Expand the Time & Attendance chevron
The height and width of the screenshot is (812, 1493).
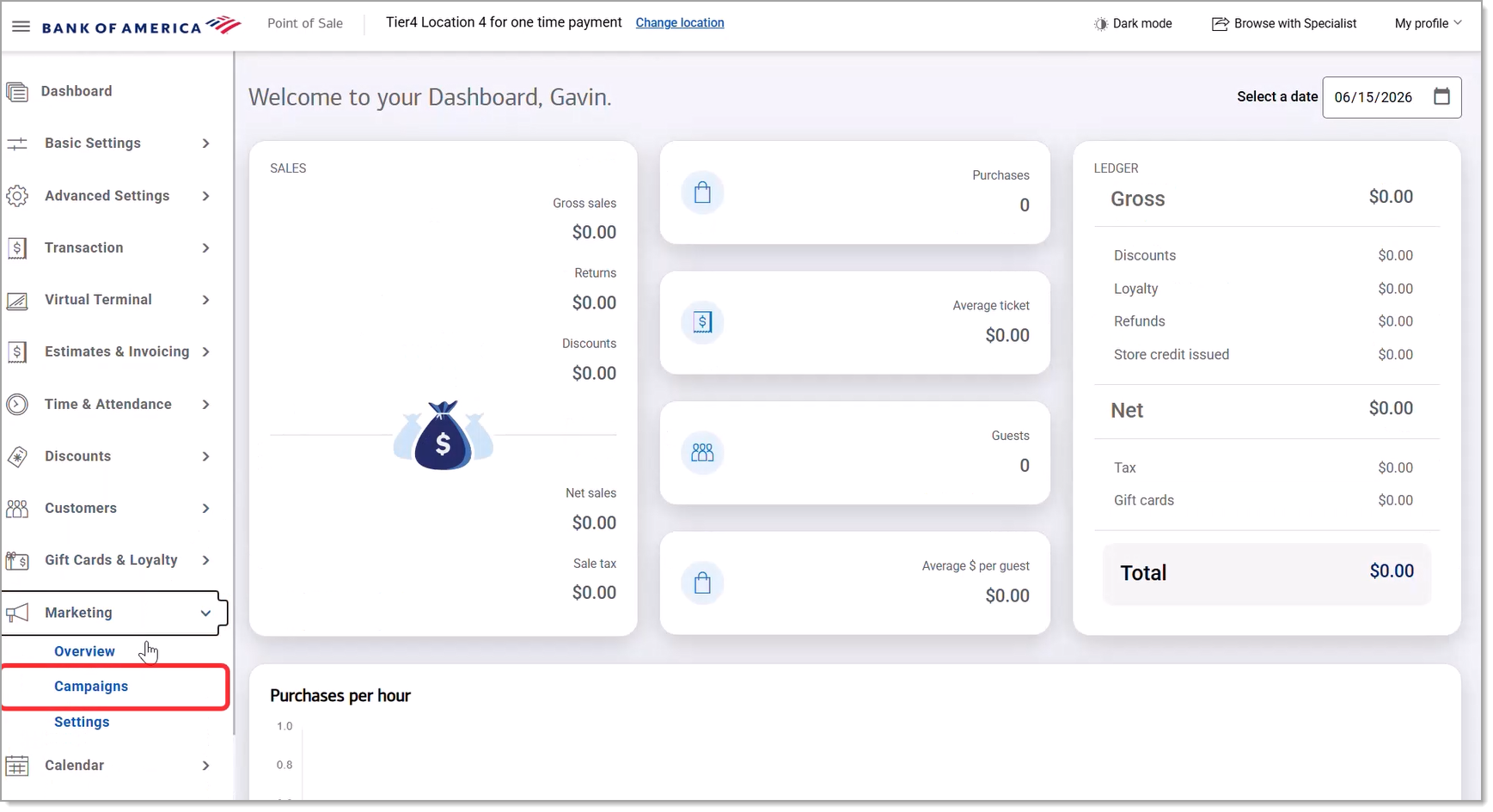click(x=205, y=405)
